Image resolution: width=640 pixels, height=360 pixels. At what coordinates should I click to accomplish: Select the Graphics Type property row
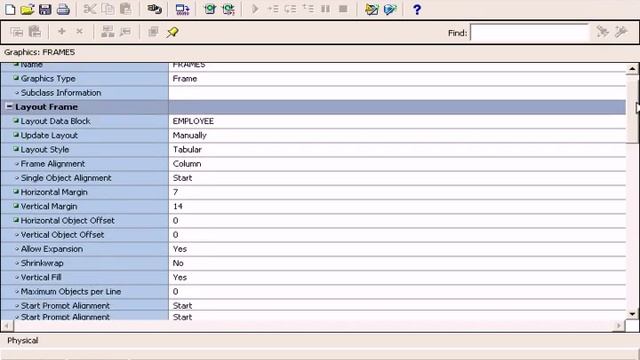(85, 78)
